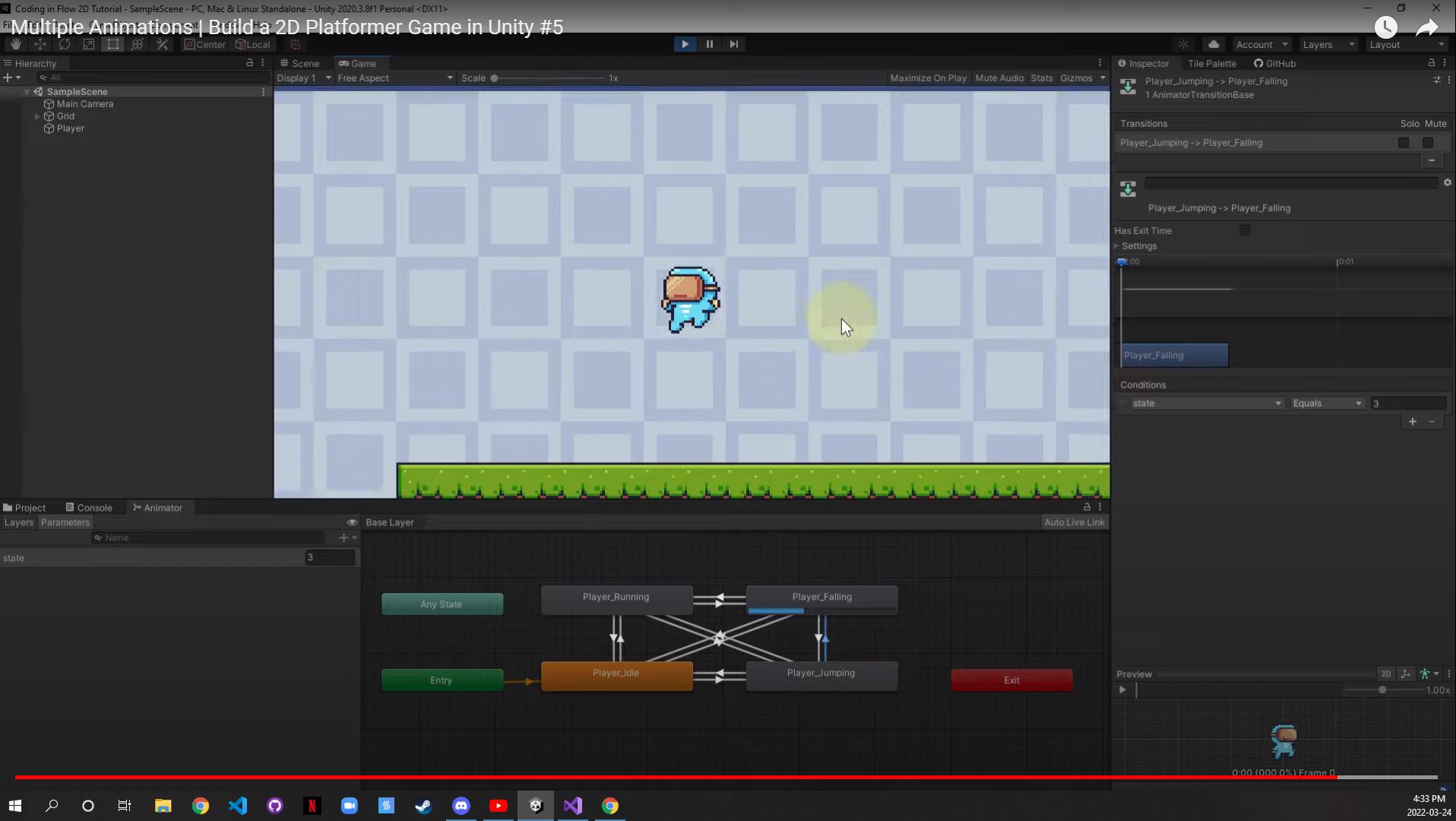Click the Step frame button
Image resolution: width=1456 pixels, height=821 pixels.
(x=733, y=44)
